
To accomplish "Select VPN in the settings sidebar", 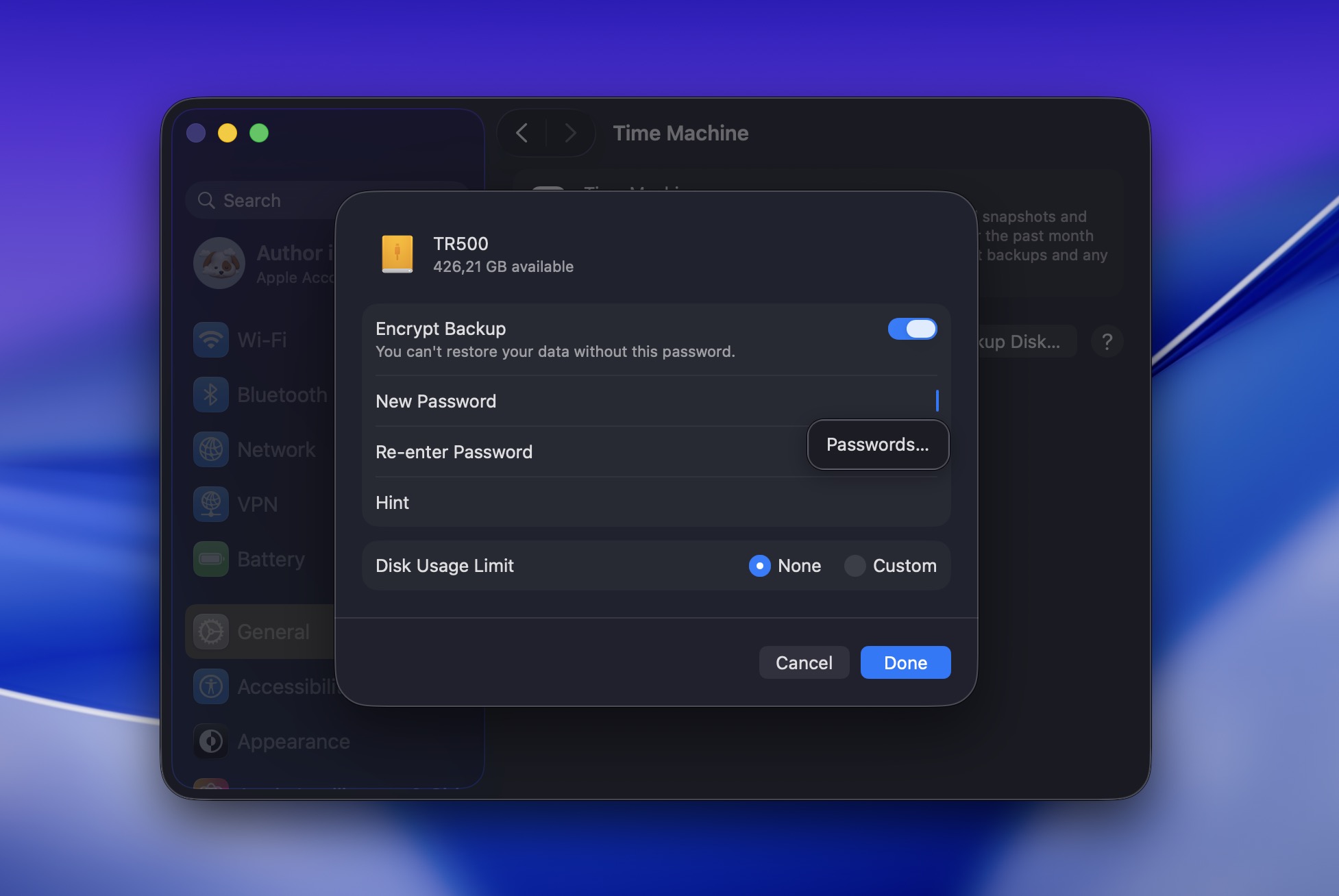I will (261, 504).
